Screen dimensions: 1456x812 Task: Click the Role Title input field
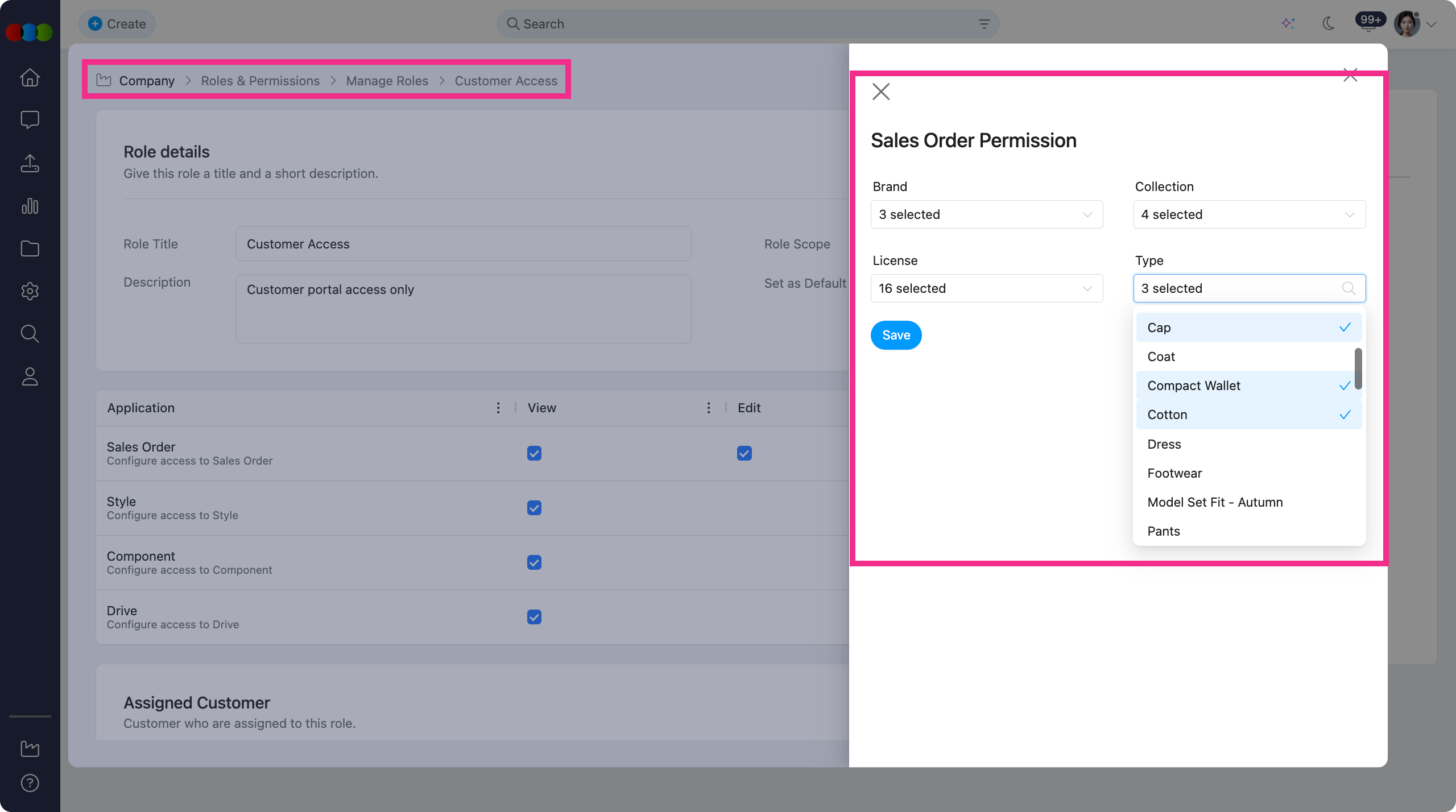[x=464, y=244]
